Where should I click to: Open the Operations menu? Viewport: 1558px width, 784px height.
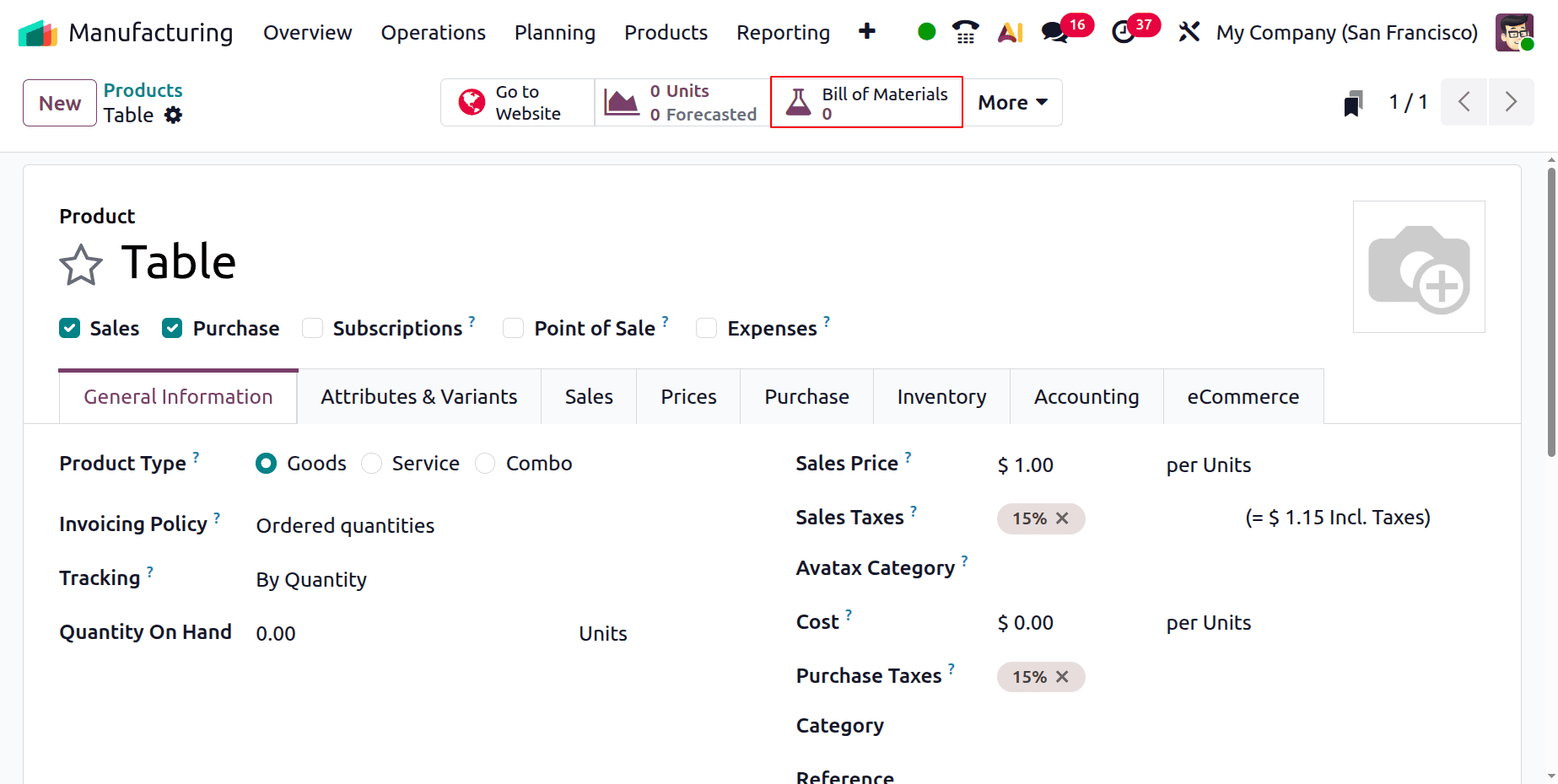pos(433,32)
